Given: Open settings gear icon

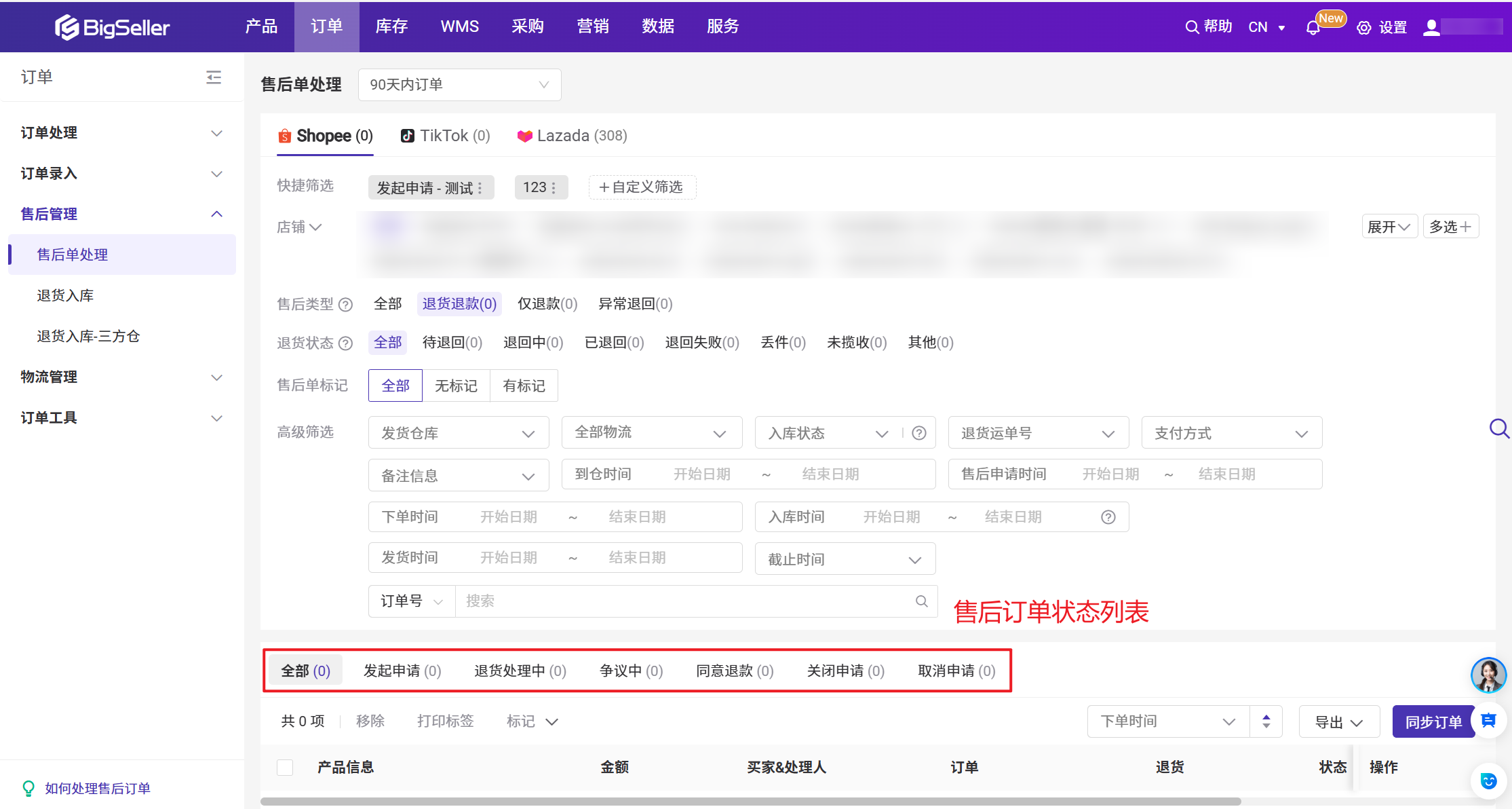Looking at the screenshot, I should (1363, 28).
